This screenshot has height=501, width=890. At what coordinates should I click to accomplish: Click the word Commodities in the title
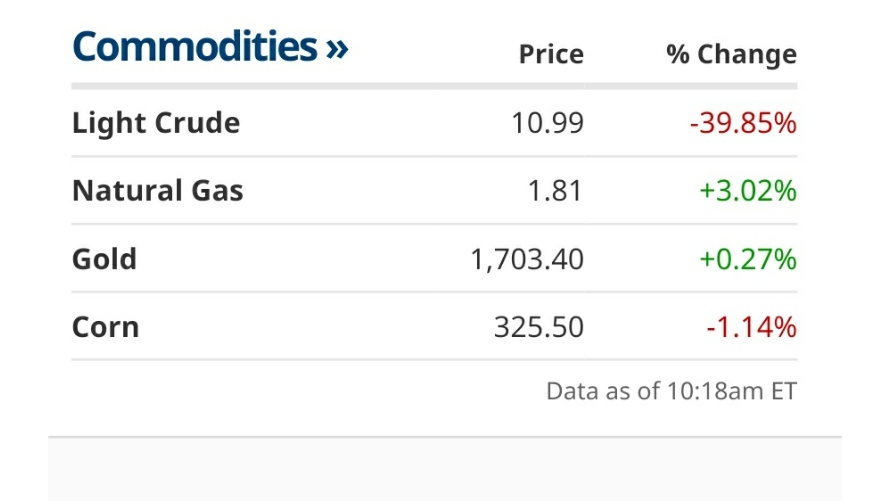[195, 47]
